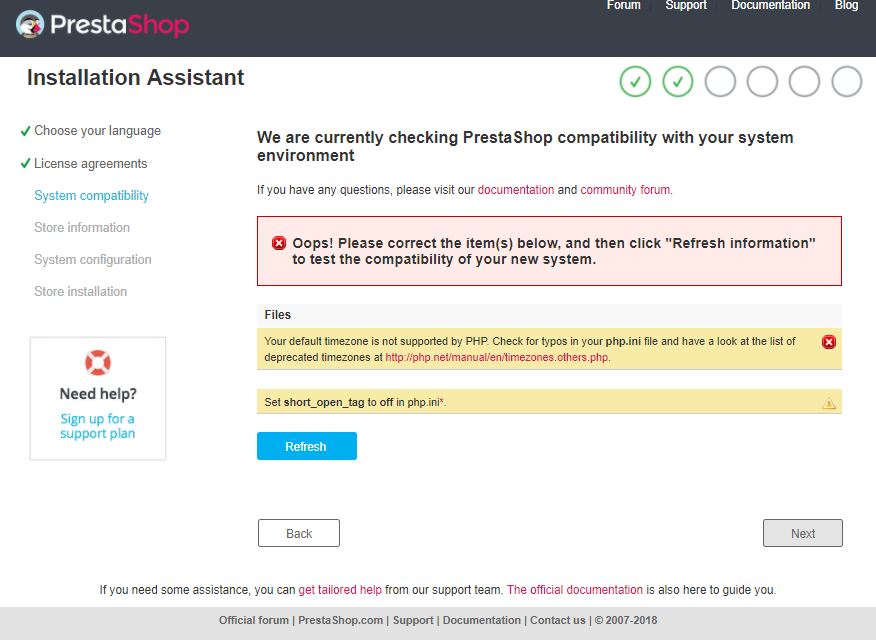
Task: Select License agreements step
Action: coord(90,163)
